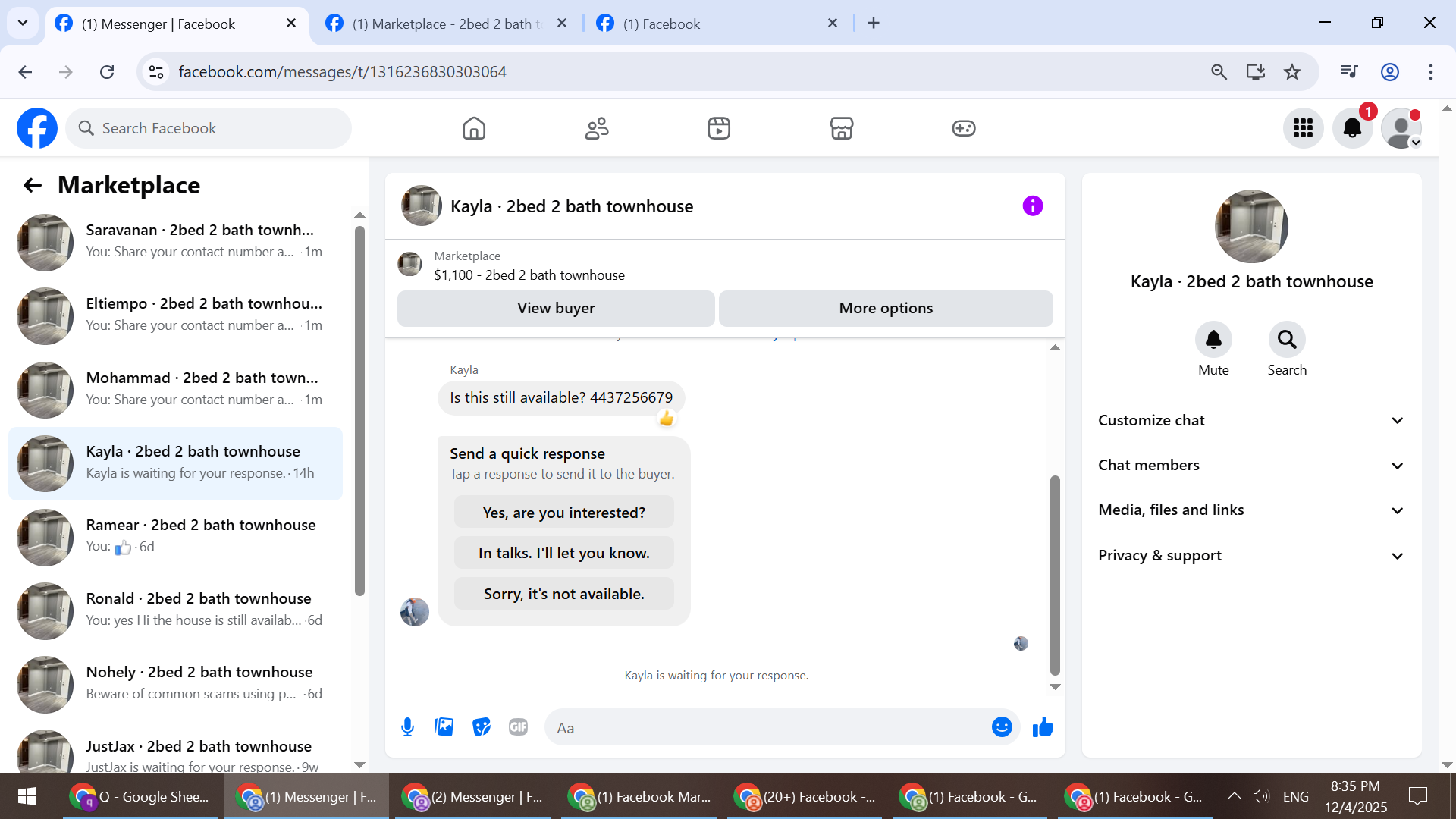This screenshot has width=1456, height=819.
Task: Expand Media, files and links
Action: click(x=1251, y=510)
